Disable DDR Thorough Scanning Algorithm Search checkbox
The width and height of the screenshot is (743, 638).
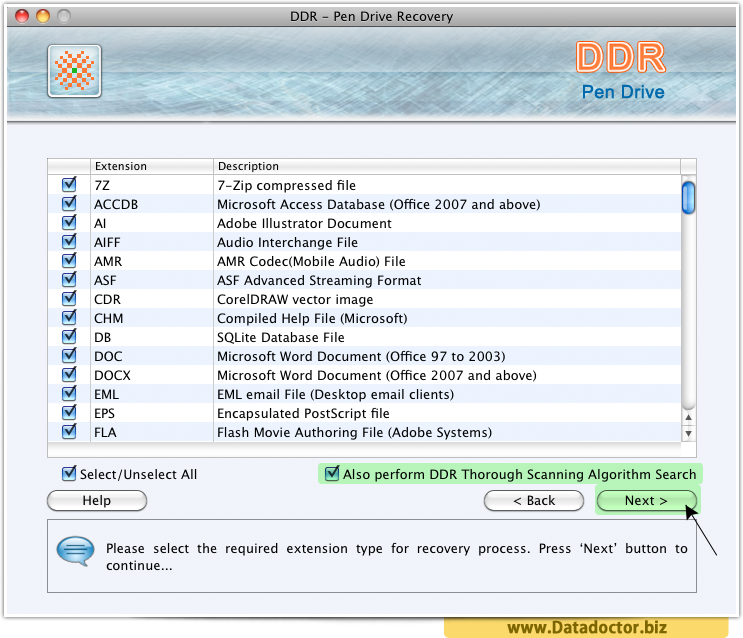coord(332,473)
